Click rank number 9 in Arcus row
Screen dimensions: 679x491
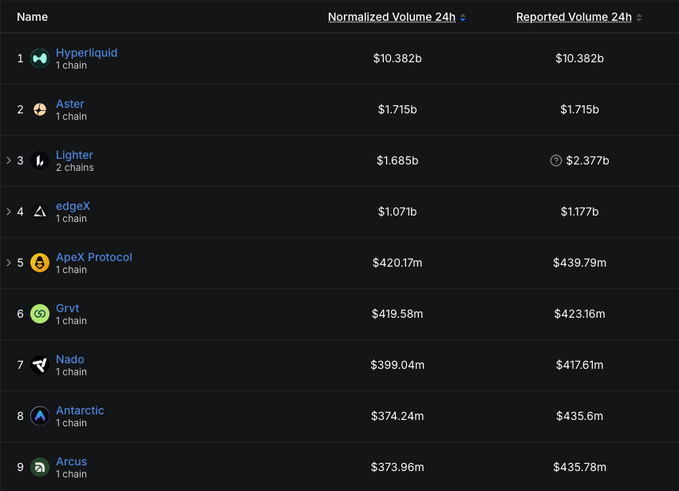(x=20, y=467)
